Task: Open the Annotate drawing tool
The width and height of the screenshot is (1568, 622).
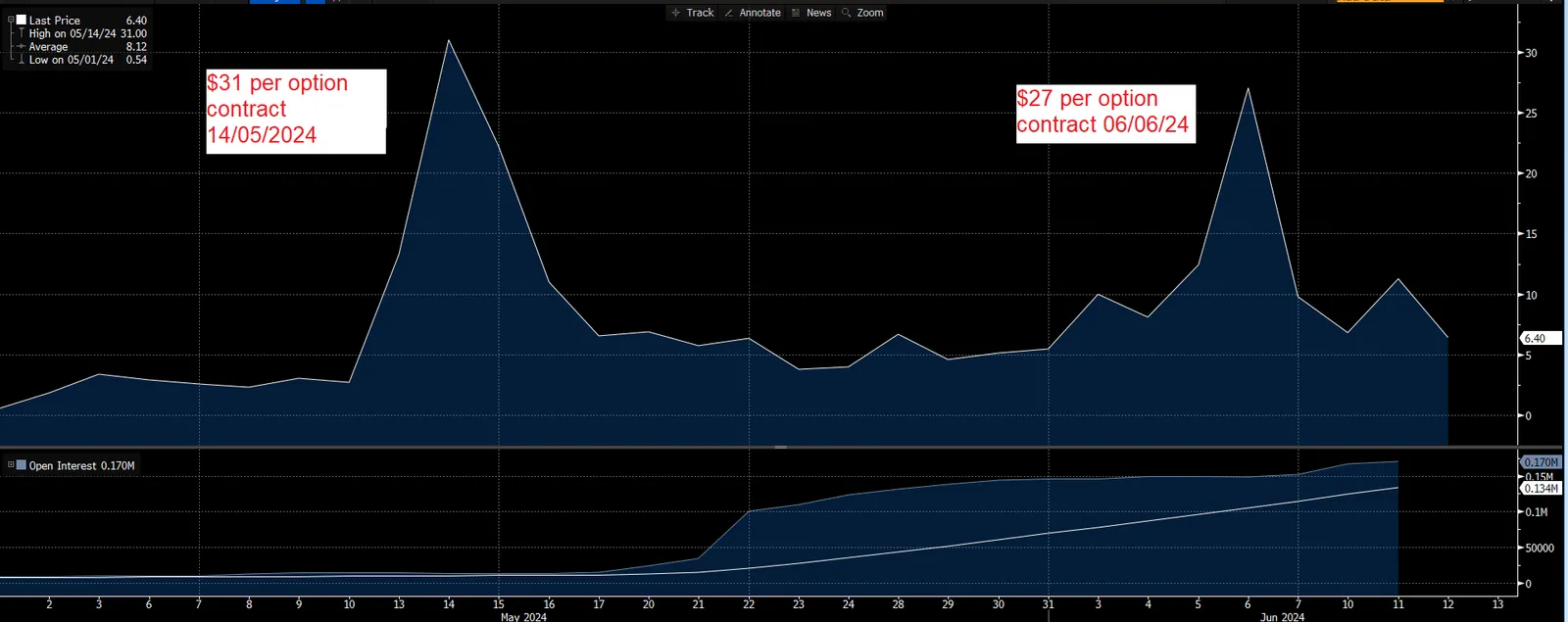Action: (752, 13)
